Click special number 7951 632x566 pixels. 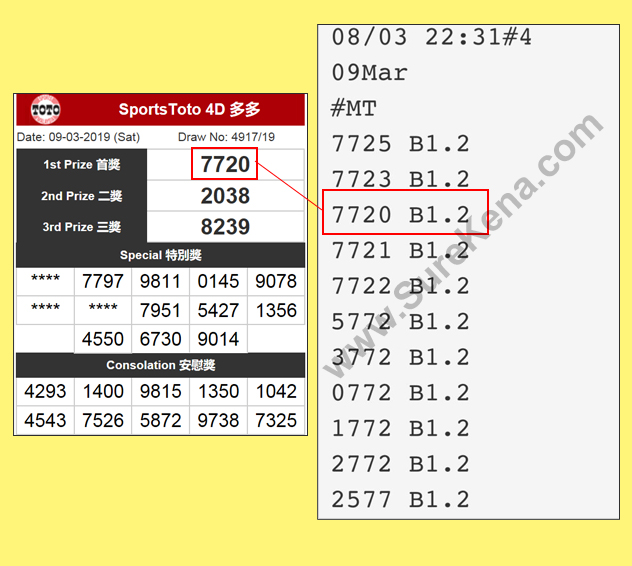pos(160,310)
